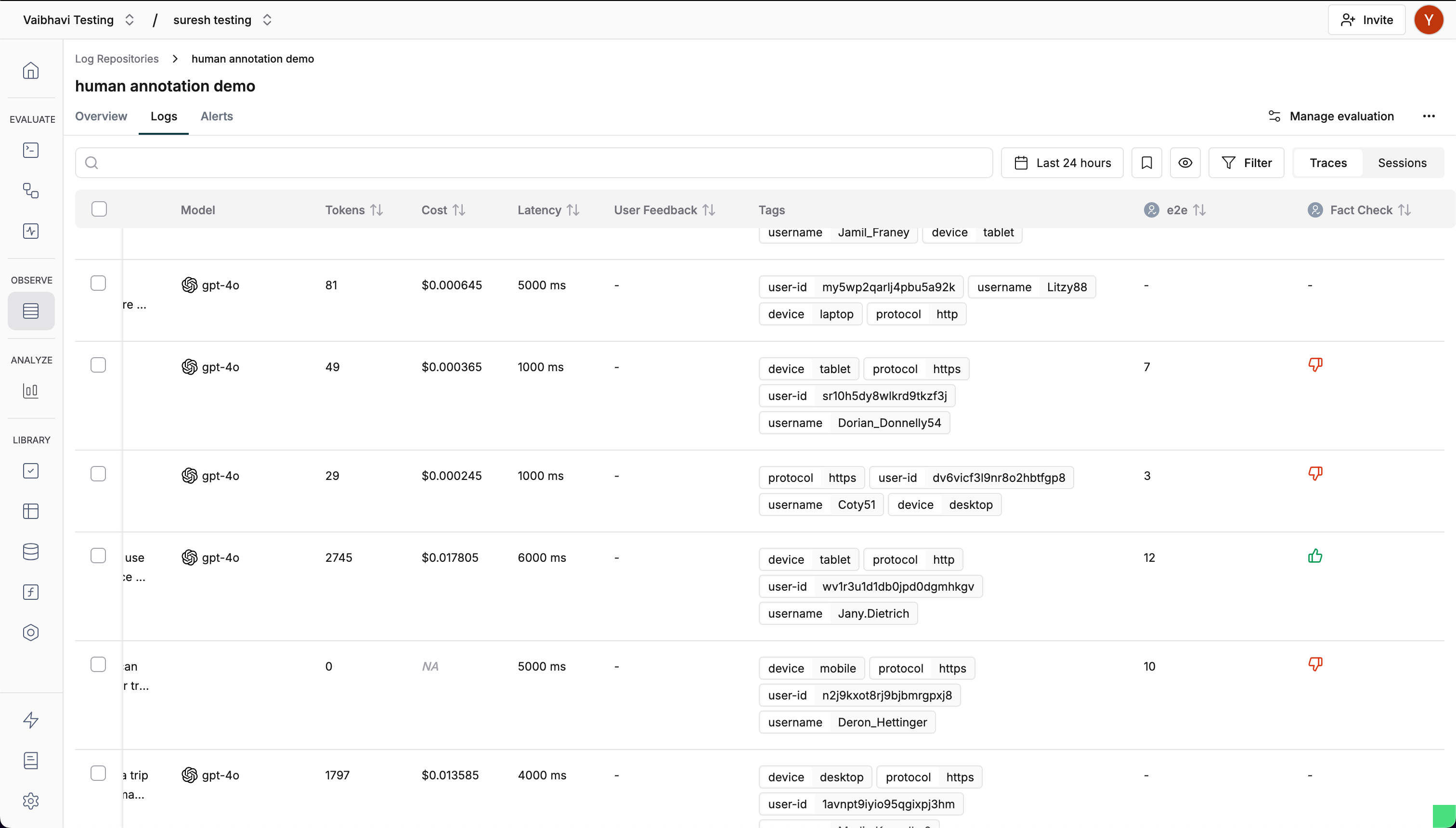Go to Log Repositories breadcrumb
The width and height of the screenshot is (1456, 828).
click(117, 59)
